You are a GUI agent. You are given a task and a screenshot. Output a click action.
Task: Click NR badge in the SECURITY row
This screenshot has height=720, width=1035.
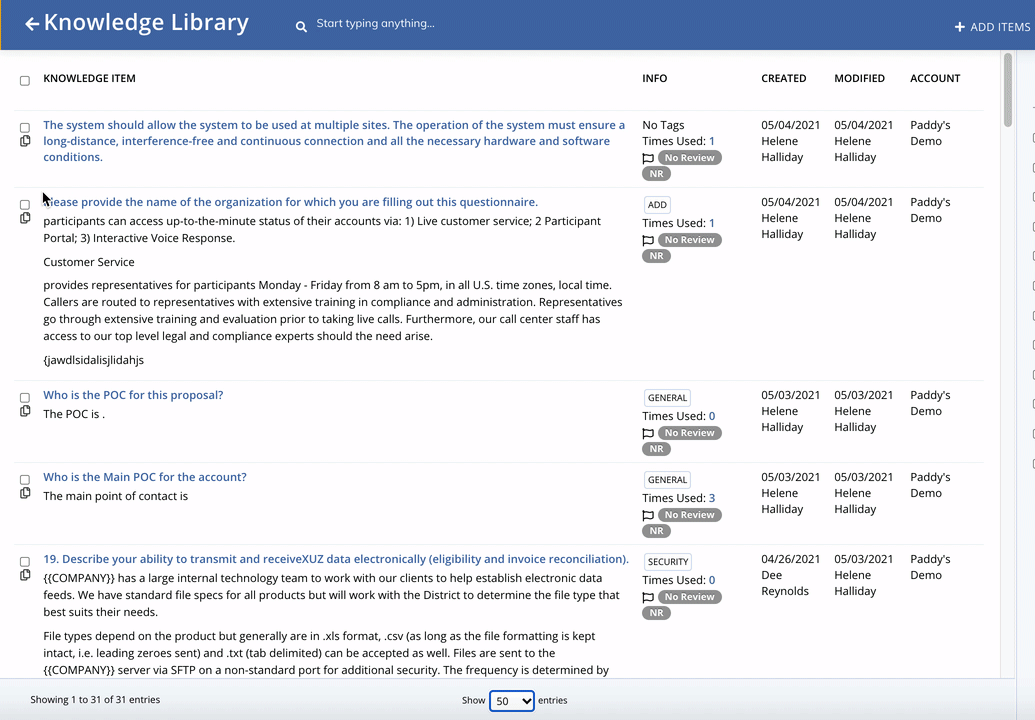(656, 612)
